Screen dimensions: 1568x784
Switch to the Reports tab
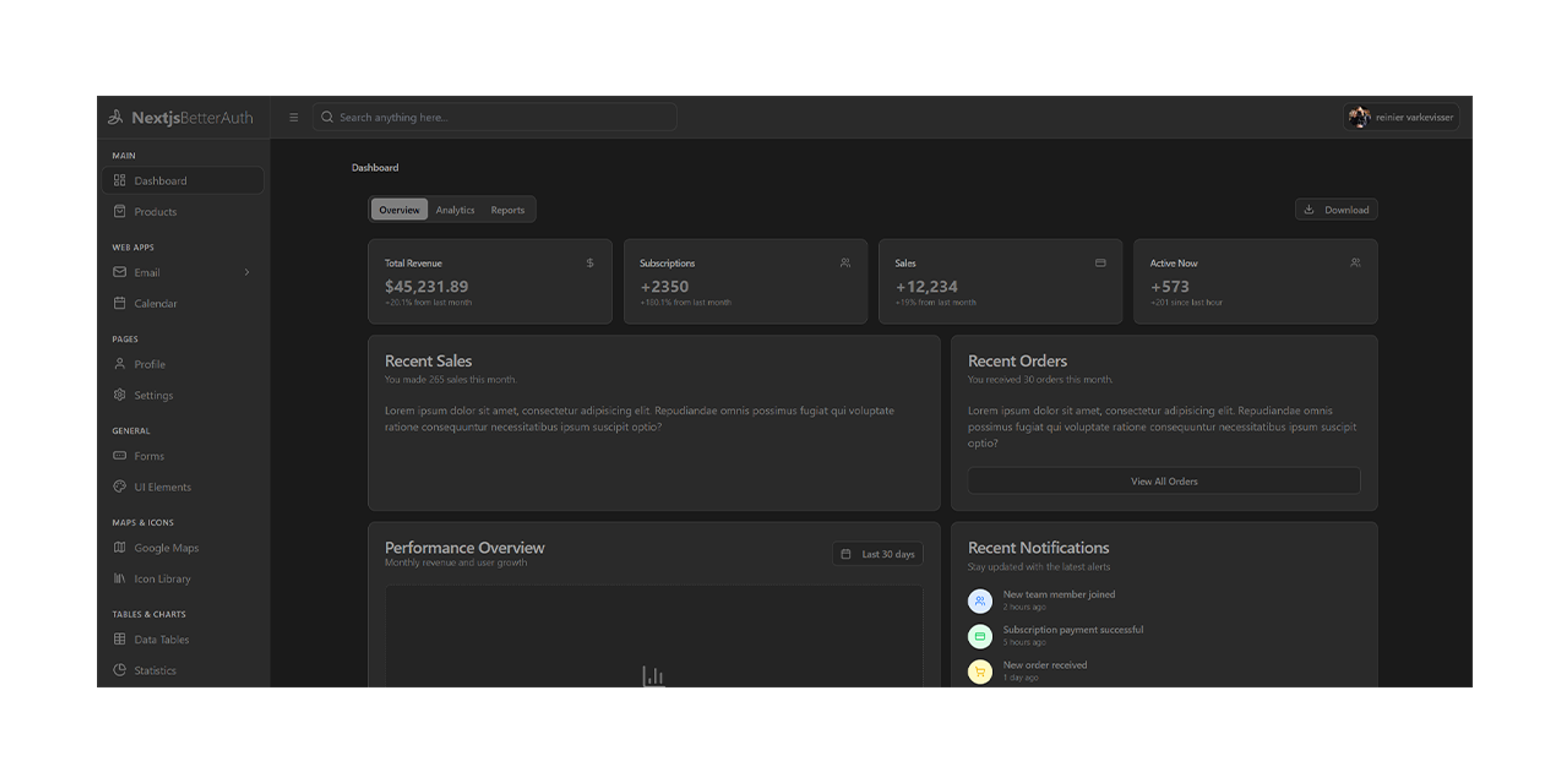tap(507, 210)
